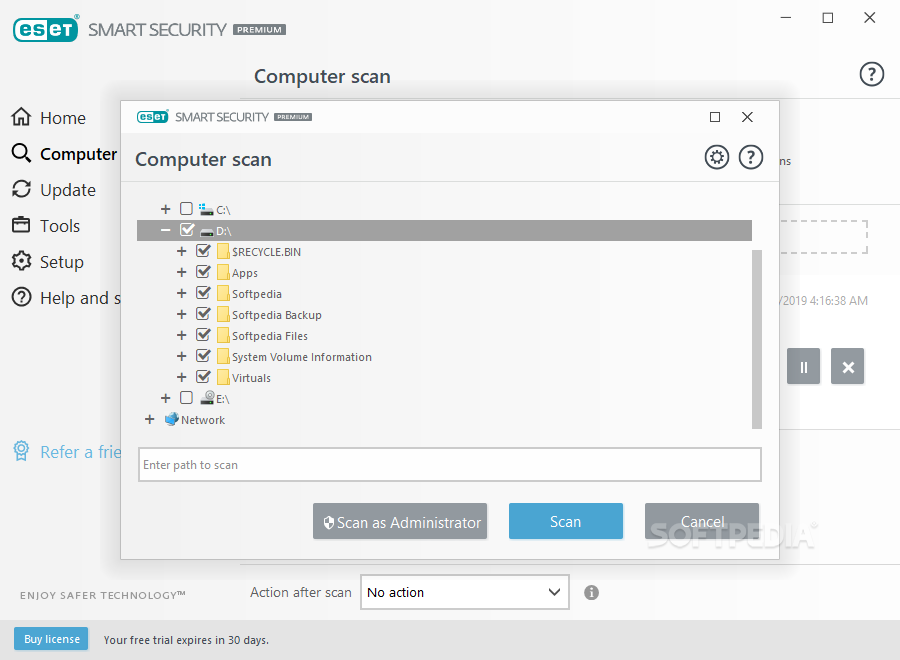Click the Apps folder icon
The height and width of the screenshot is (660, 900).
(x=223, y=273)
